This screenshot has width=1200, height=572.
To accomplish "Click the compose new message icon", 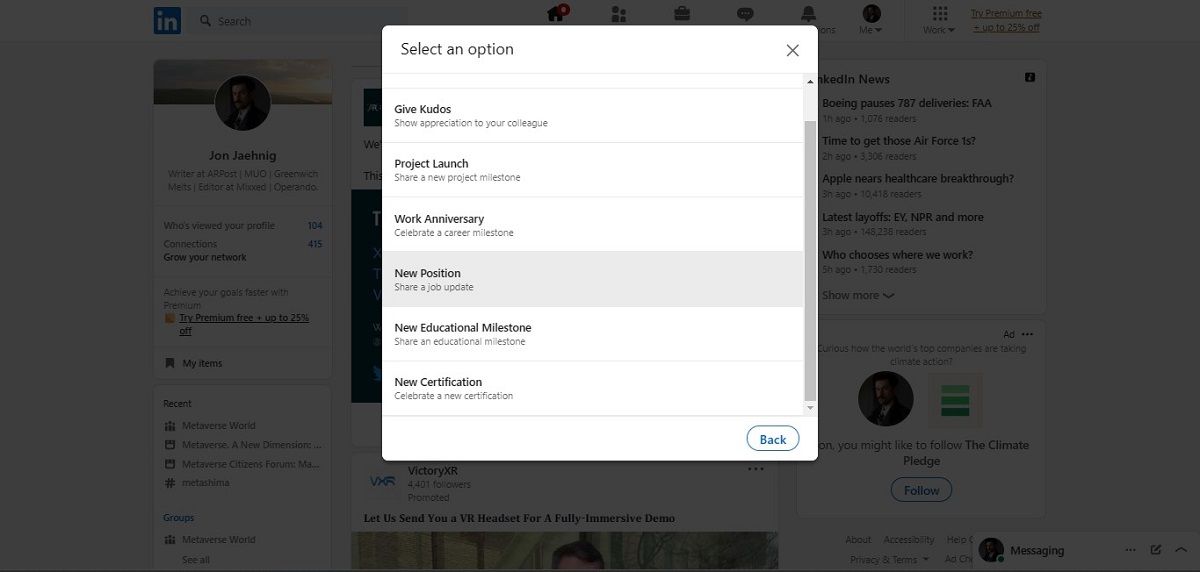I will (x=1156, y=550).
